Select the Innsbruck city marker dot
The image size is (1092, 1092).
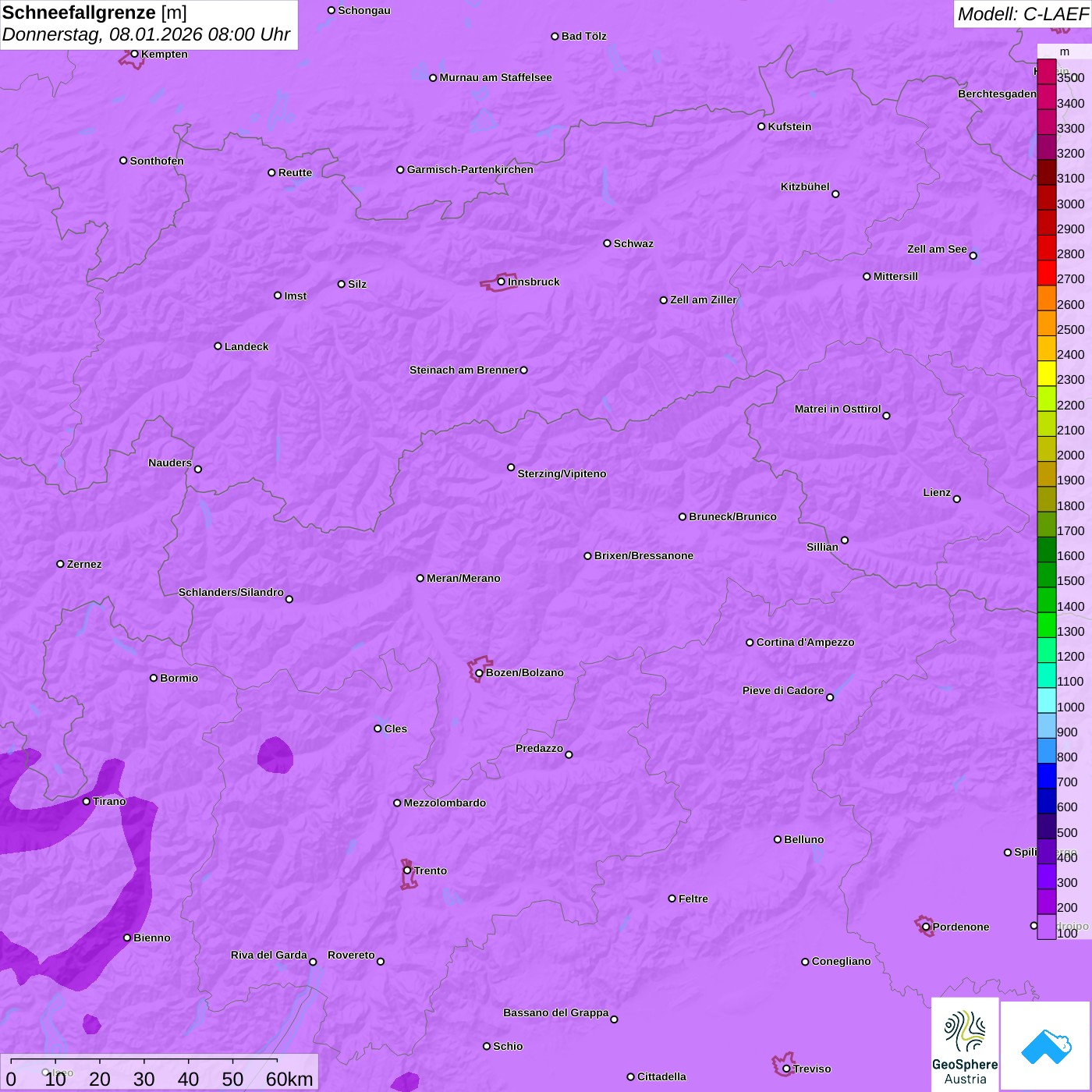[502, 282]
